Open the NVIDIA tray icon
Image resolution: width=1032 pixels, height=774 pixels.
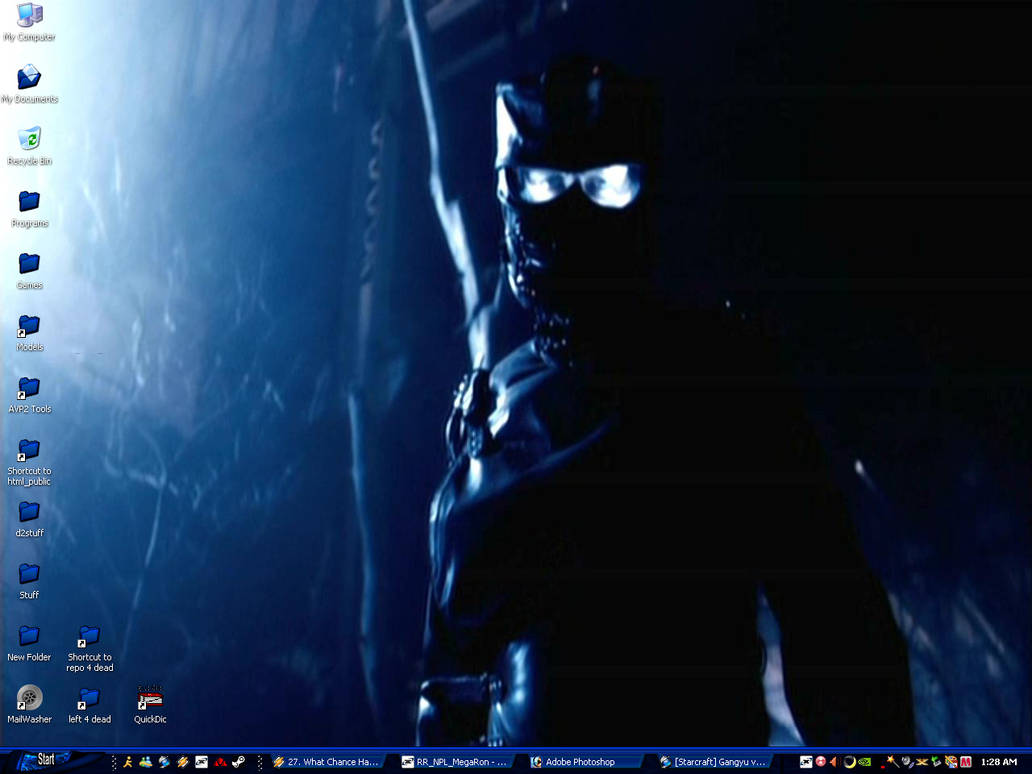pyautogui.click(x=864, y=762)
